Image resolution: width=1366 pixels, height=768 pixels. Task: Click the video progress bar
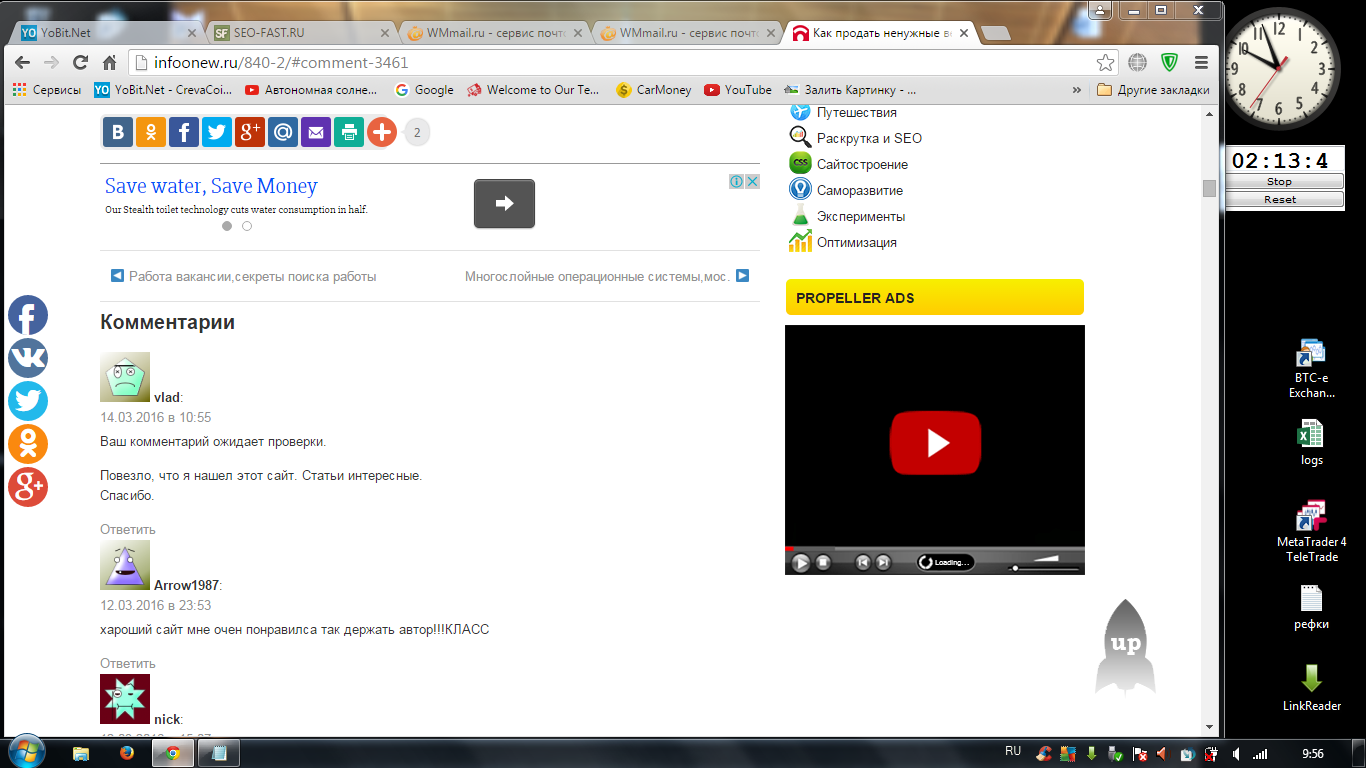(935, 548)
